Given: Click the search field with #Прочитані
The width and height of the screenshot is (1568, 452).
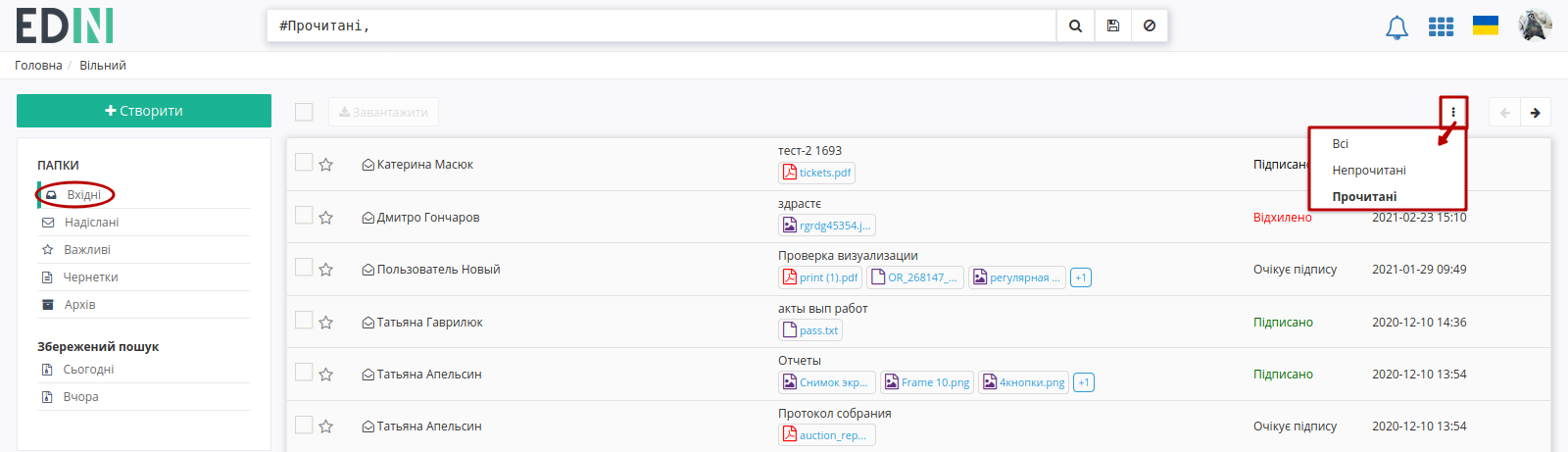Looking at the screenshot, I should (x=661, y=25).
